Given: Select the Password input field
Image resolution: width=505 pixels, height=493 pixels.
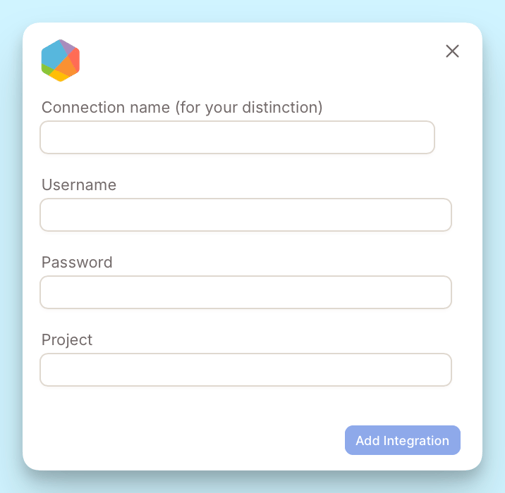Looking at the screenshot, I should [x=246, y=292].
